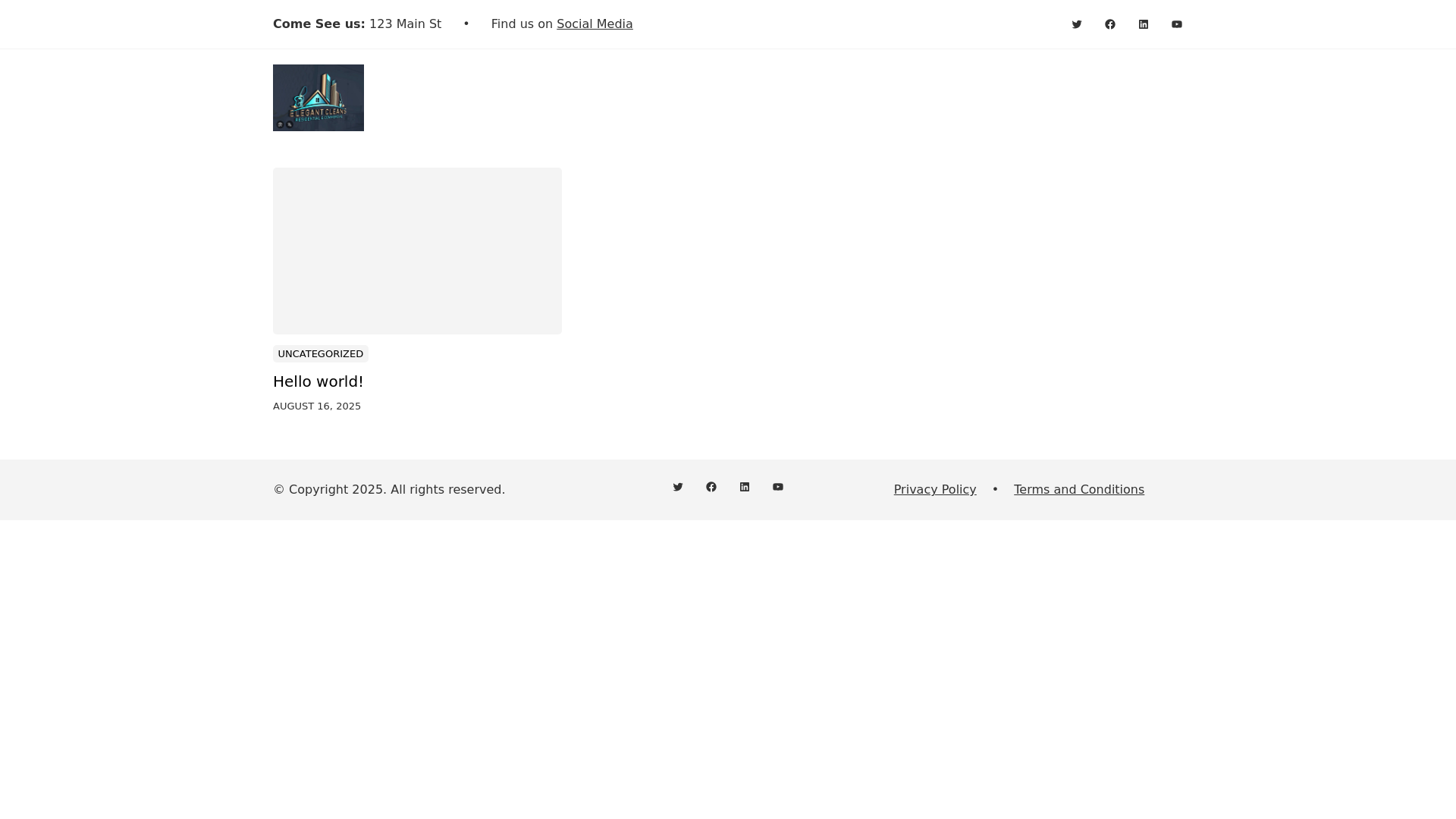The image size is (1456, 819).
Task: Open the YouTube icon in the footer
Action: click(x=778, y=487)
